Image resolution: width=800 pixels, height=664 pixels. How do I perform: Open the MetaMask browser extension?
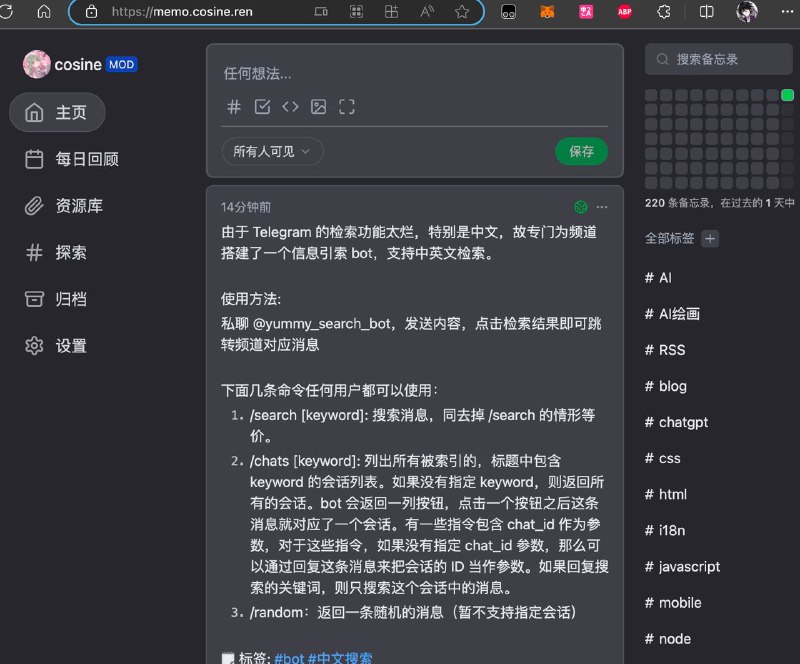[x=546, y=12]
